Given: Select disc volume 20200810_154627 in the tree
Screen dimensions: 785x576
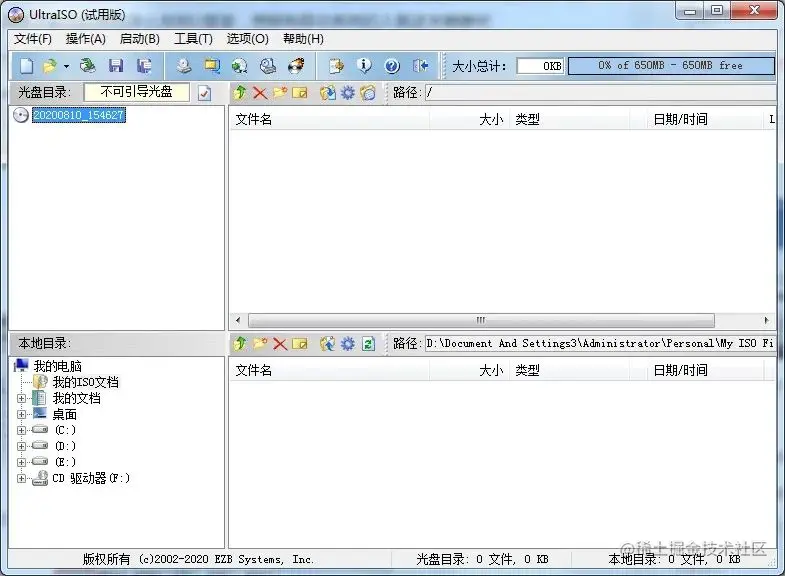Looking at the screenshot, I should click(x=79, y=115).
